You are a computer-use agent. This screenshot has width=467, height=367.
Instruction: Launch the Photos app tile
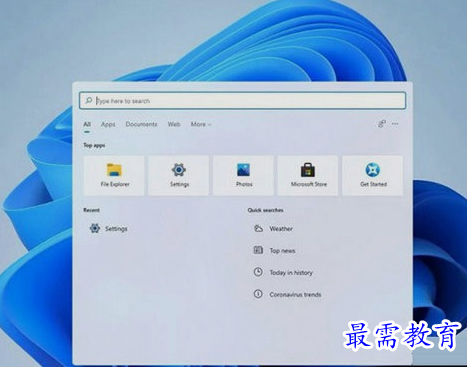(x=243, y=175)
